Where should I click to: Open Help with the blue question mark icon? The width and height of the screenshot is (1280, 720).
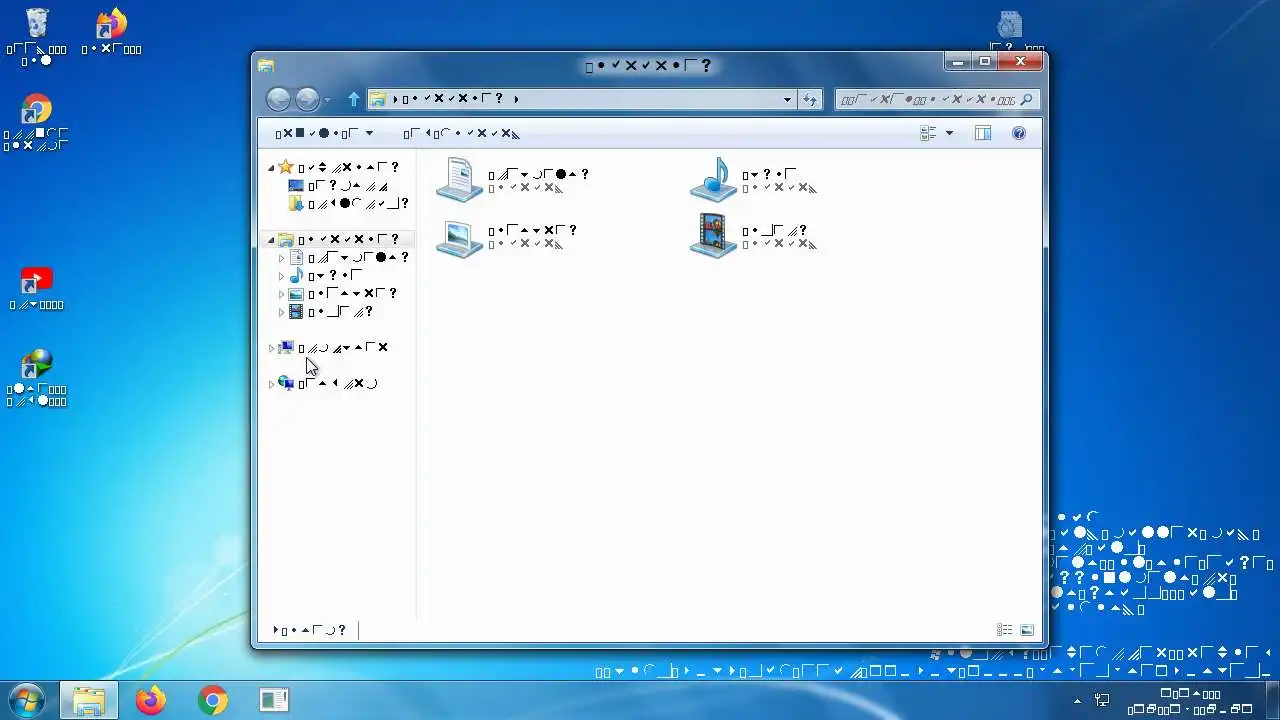(x=1019, y=133)
